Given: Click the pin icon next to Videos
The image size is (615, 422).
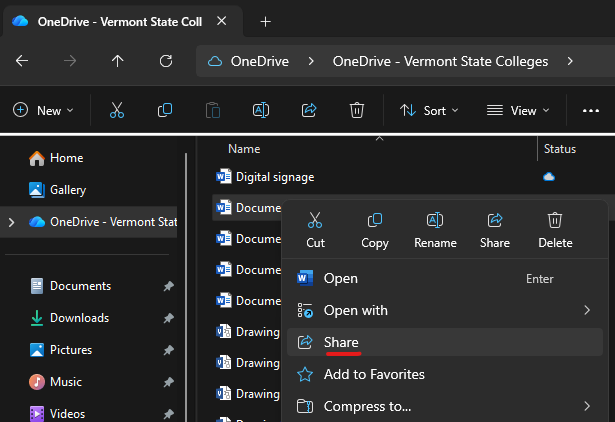Looking at the screenshot, I should 169,413.
